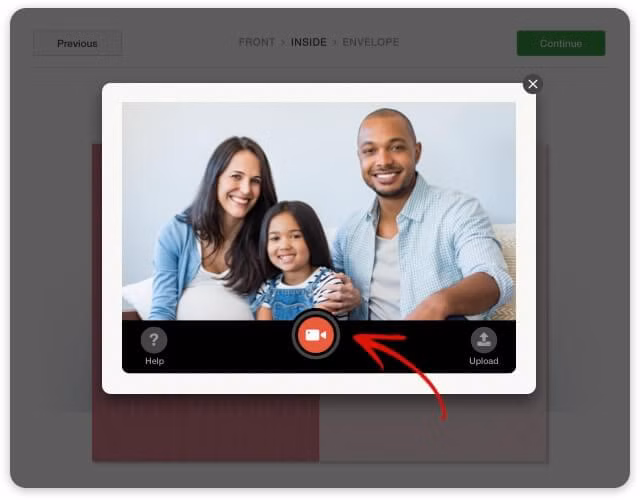This screenshot has width=640, height=500.
Task: Select the INSIDE step
Action: pyautogui.click(x=309, y=42)
